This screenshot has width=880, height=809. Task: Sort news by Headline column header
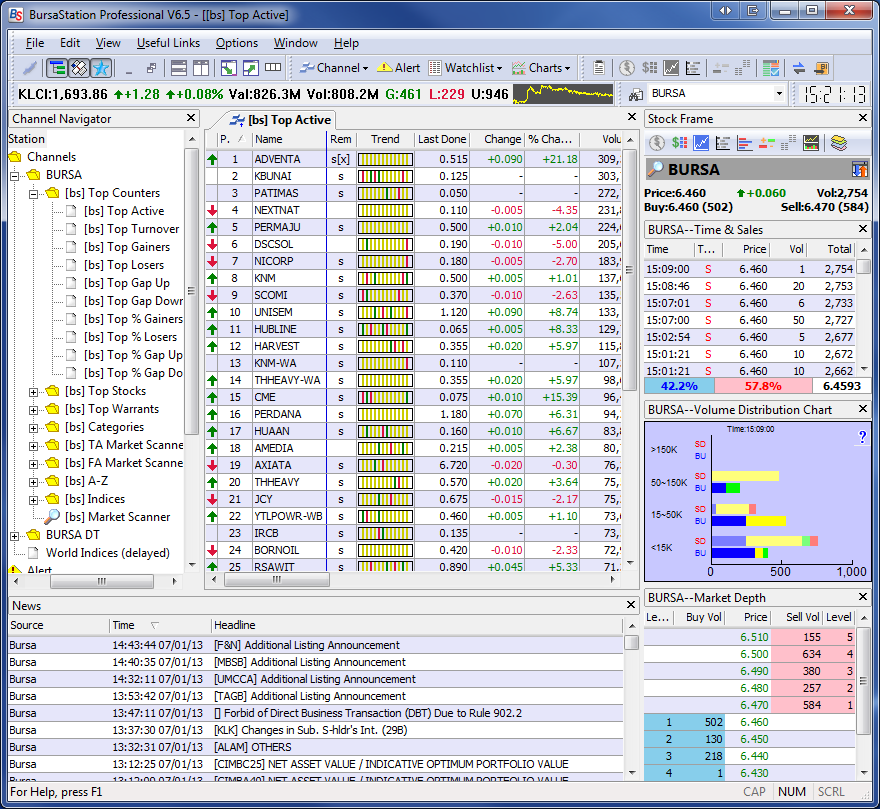tap(416, 625)
